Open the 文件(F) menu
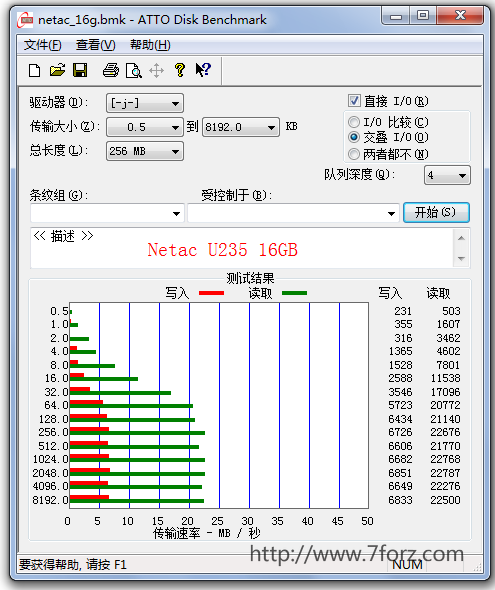This screenshot has width=495, height=590. coord(43,45)
